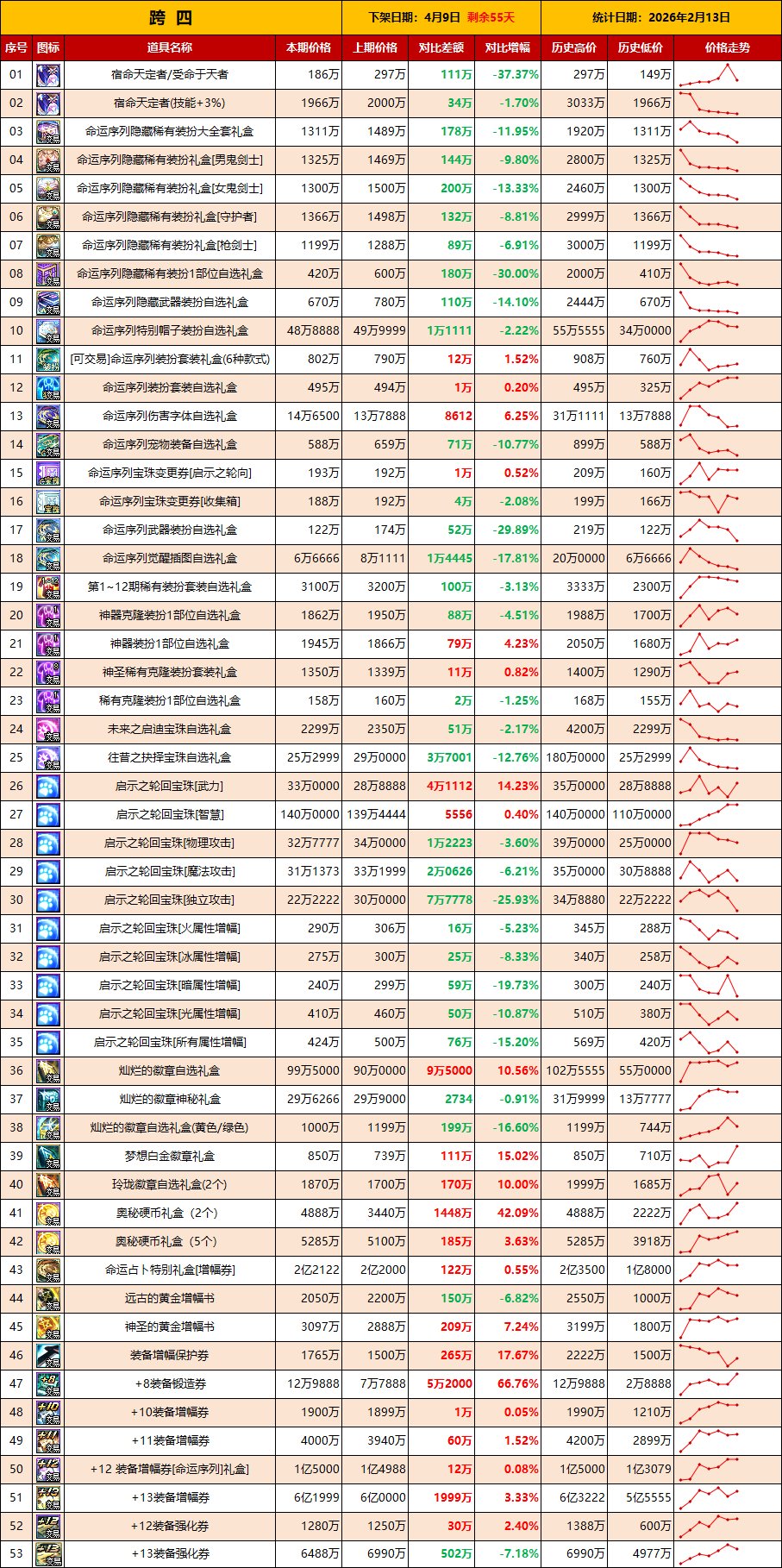
Task: Click the 装备增幅保护券 item icon
Action: (x=48, y=1356)
